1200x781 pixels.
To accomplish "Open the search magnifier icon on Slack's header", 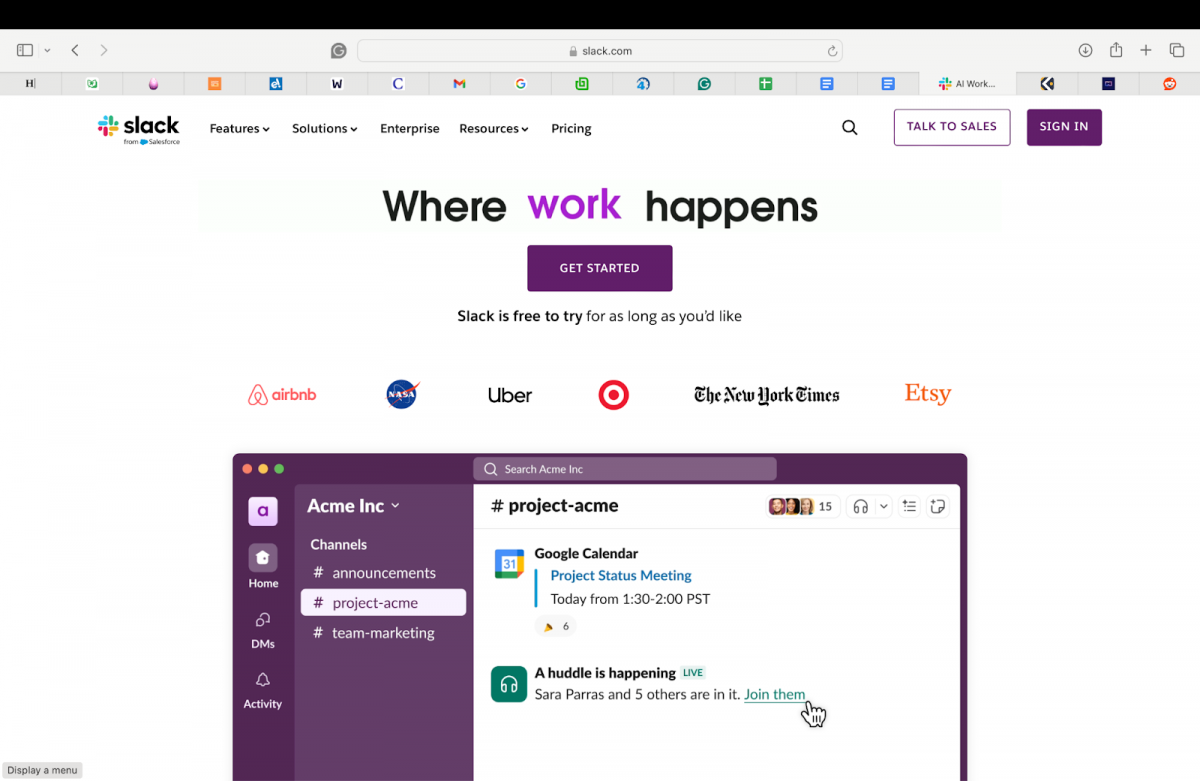I will tap(850, 128).
